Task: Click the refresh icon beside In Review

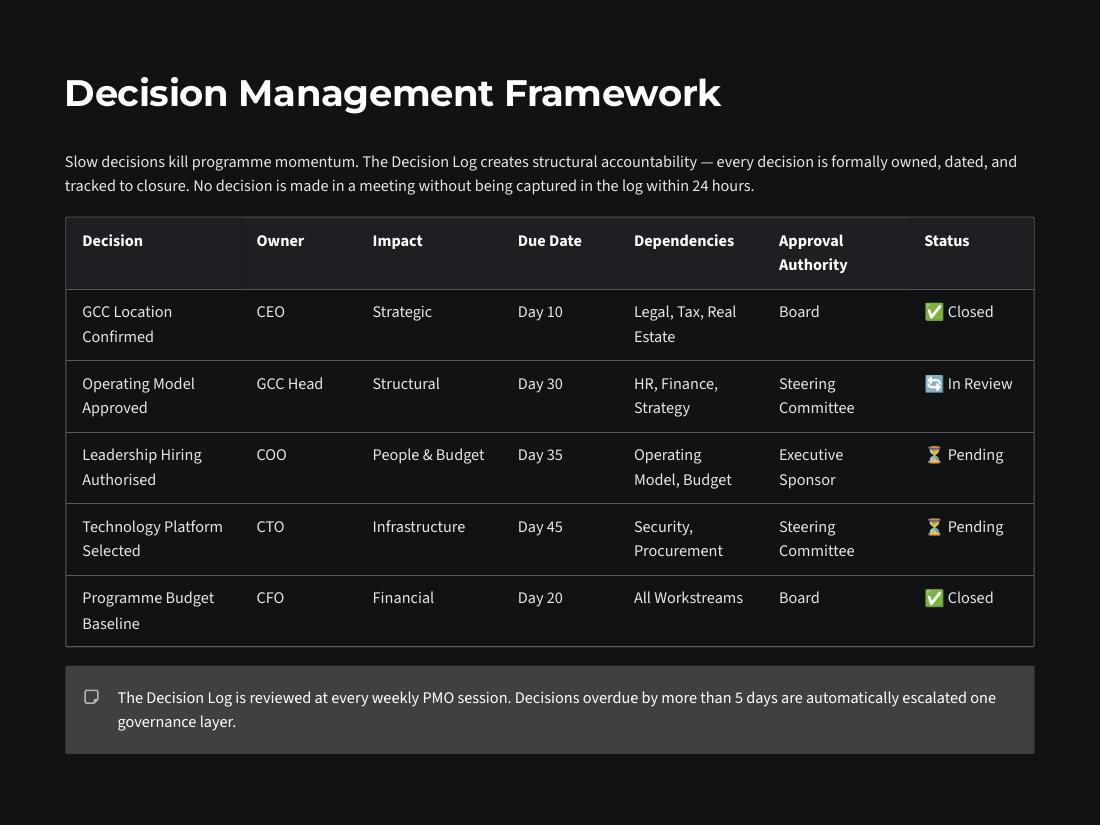Action: click(934, 384)
